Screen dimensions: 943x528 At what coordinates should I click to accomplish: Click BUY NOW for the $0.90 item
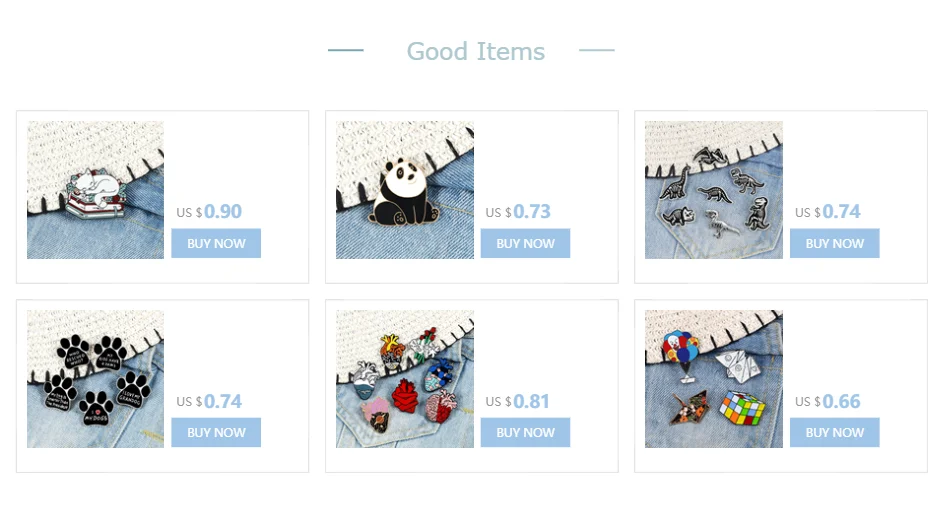216,243
